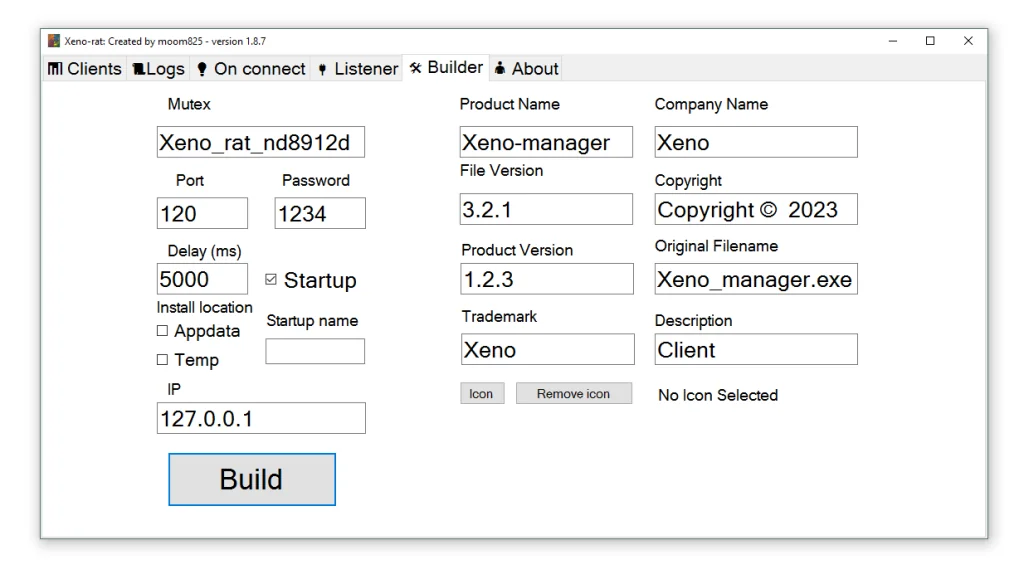Go to the On connect tab
The height and width of the screenshot is (584, 1024).
pyautogui.click(x=250, y=69)
